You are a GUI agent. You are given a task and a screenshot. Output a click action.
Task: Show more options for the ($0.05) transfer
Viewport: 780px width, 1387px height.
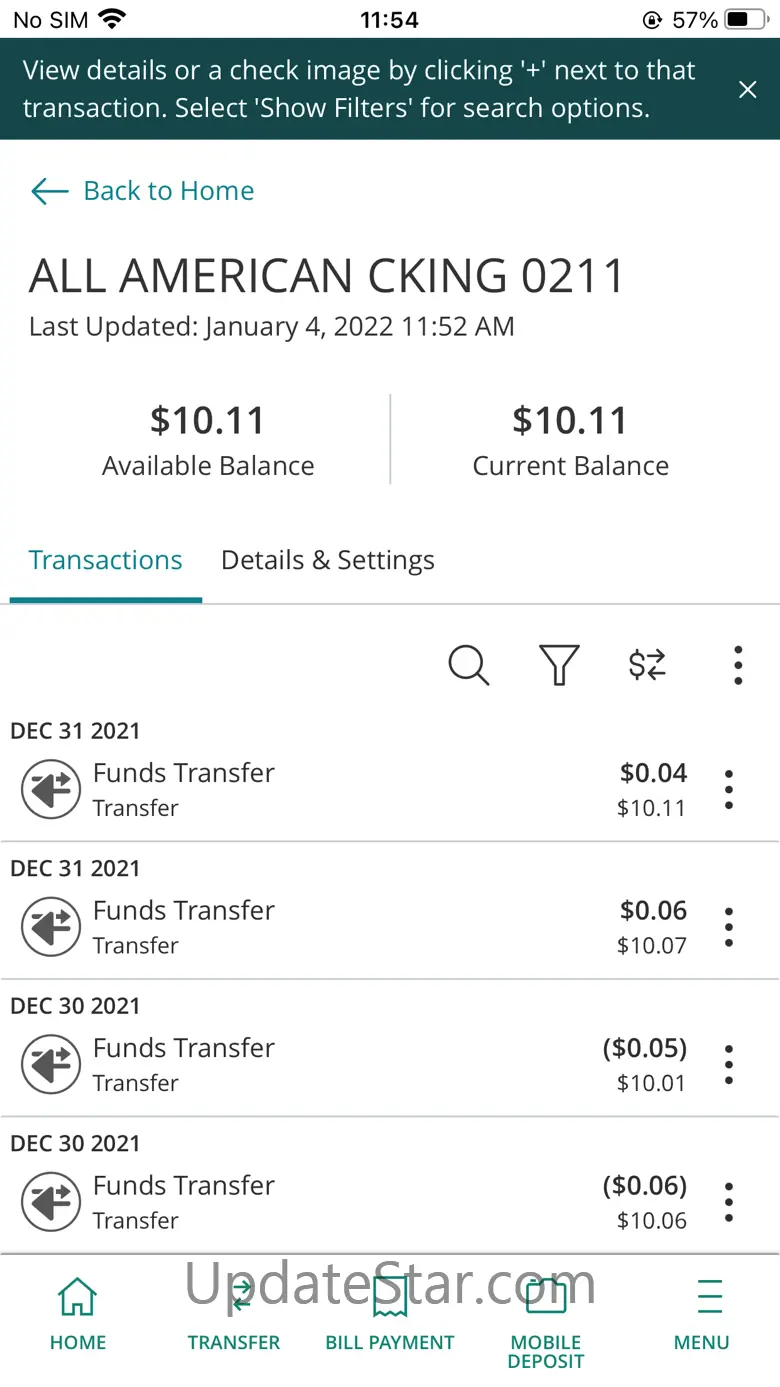729,1065
